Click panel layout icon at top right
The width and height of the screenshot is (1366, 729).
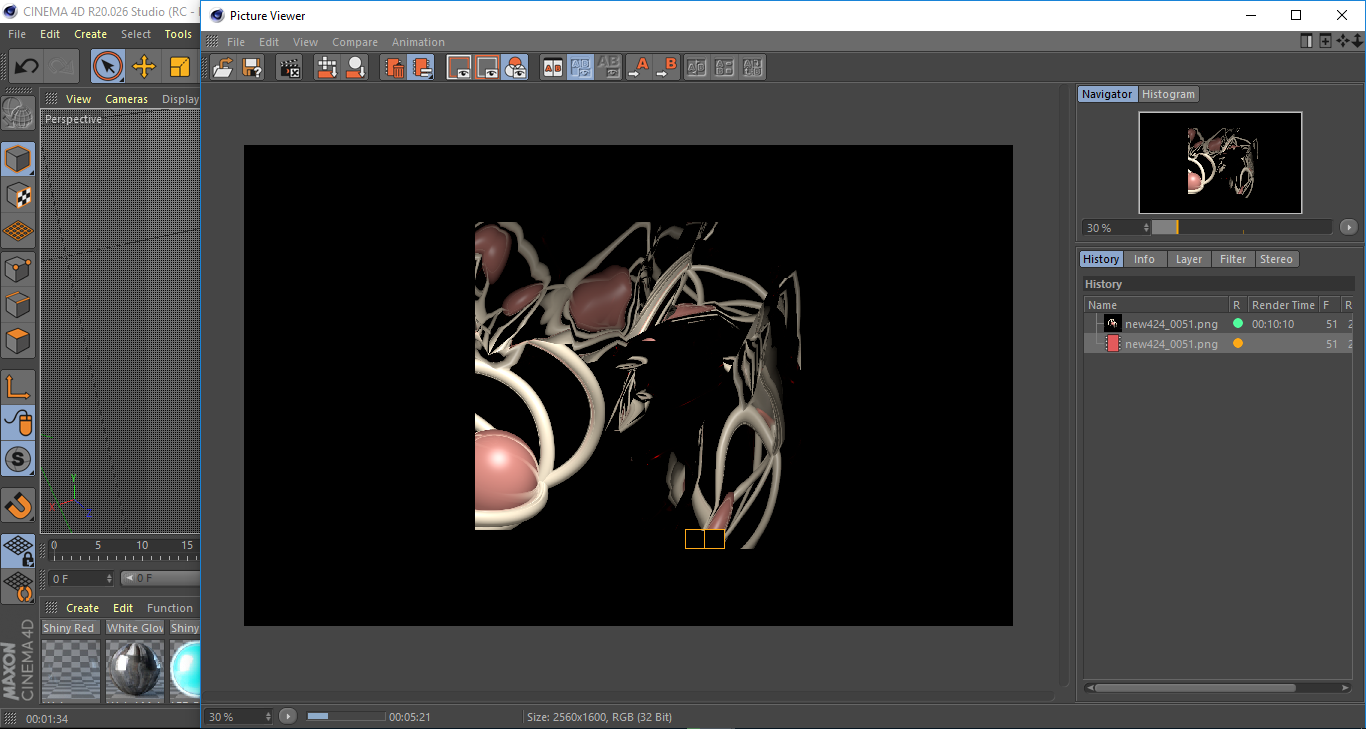coord(1306,41)
